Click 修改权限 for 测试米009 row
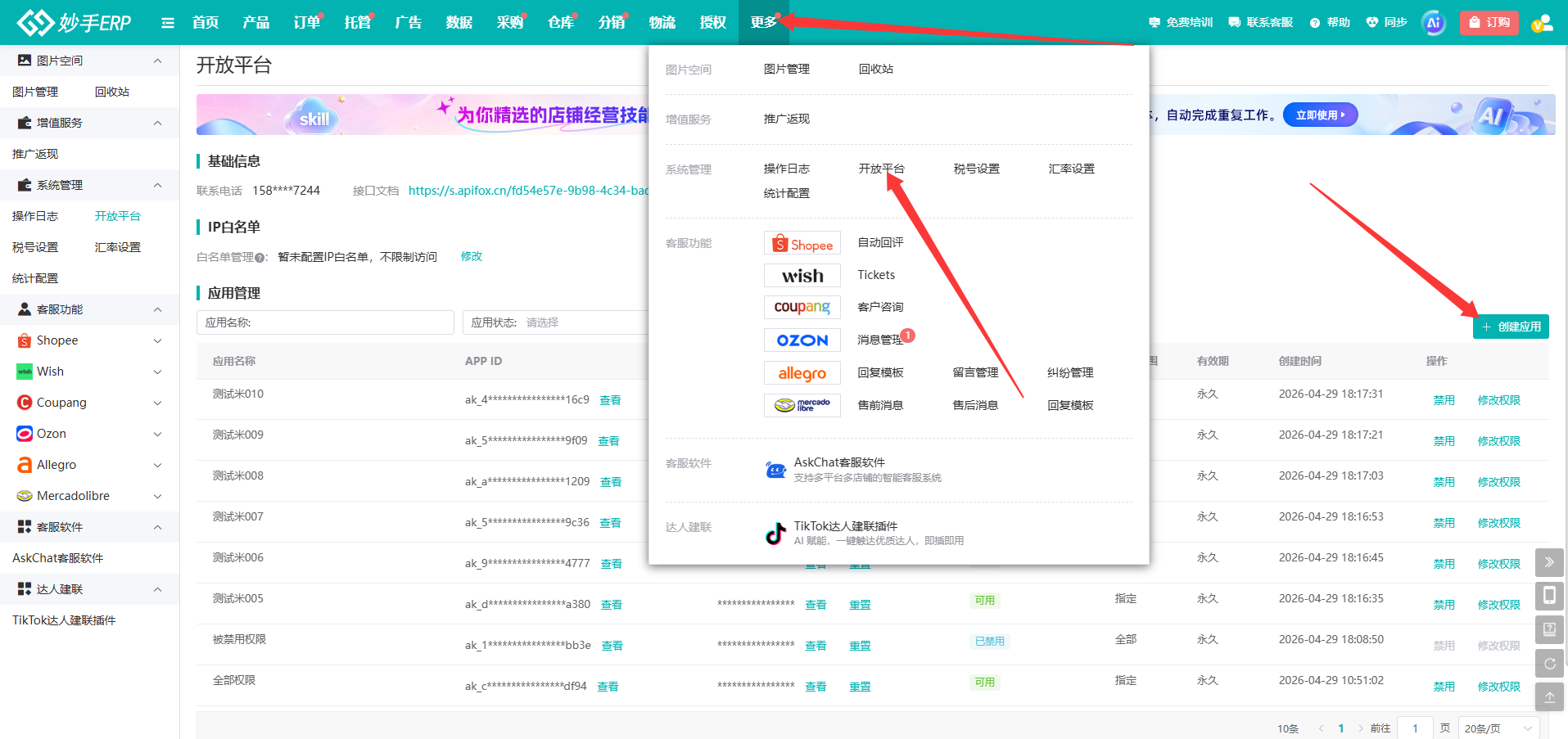 (x=1498, y=442)
